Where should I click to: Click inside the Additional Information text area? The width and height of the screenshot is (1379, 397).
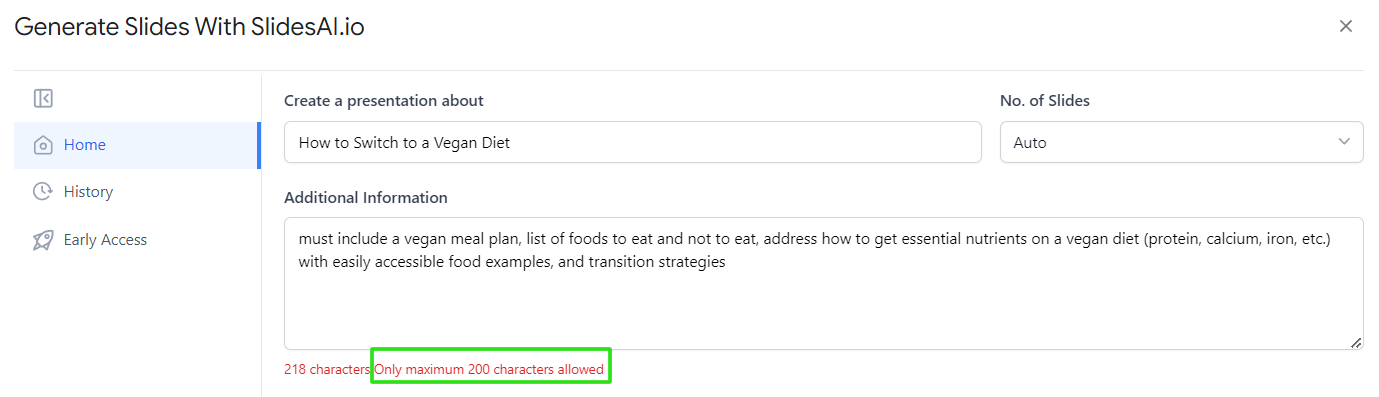point(823,283)
